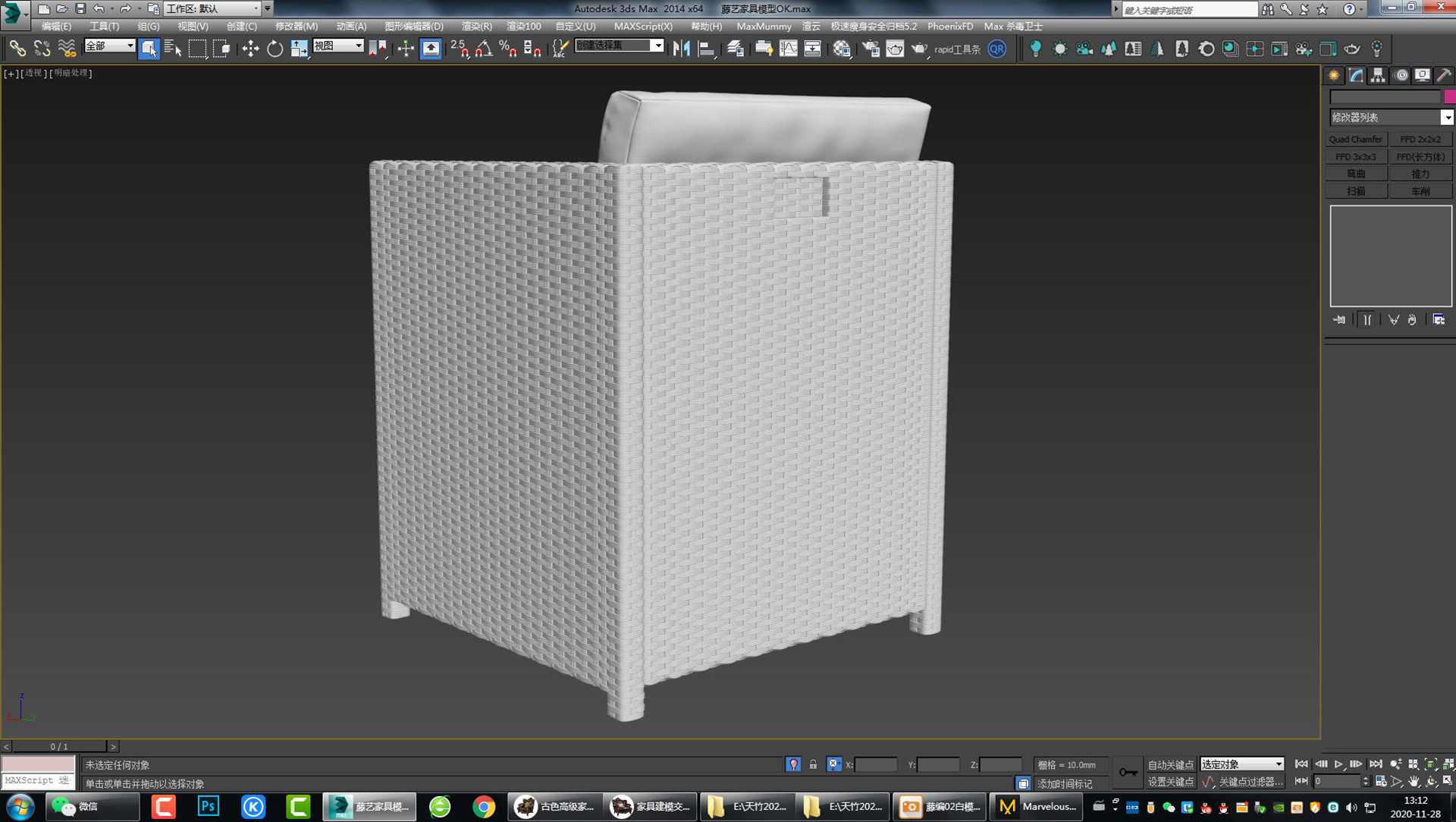The width and height of the screenshot is (1456, 822).
Task: Apply the Quad Chamfer modifier button
Action: click(1356, 139)
